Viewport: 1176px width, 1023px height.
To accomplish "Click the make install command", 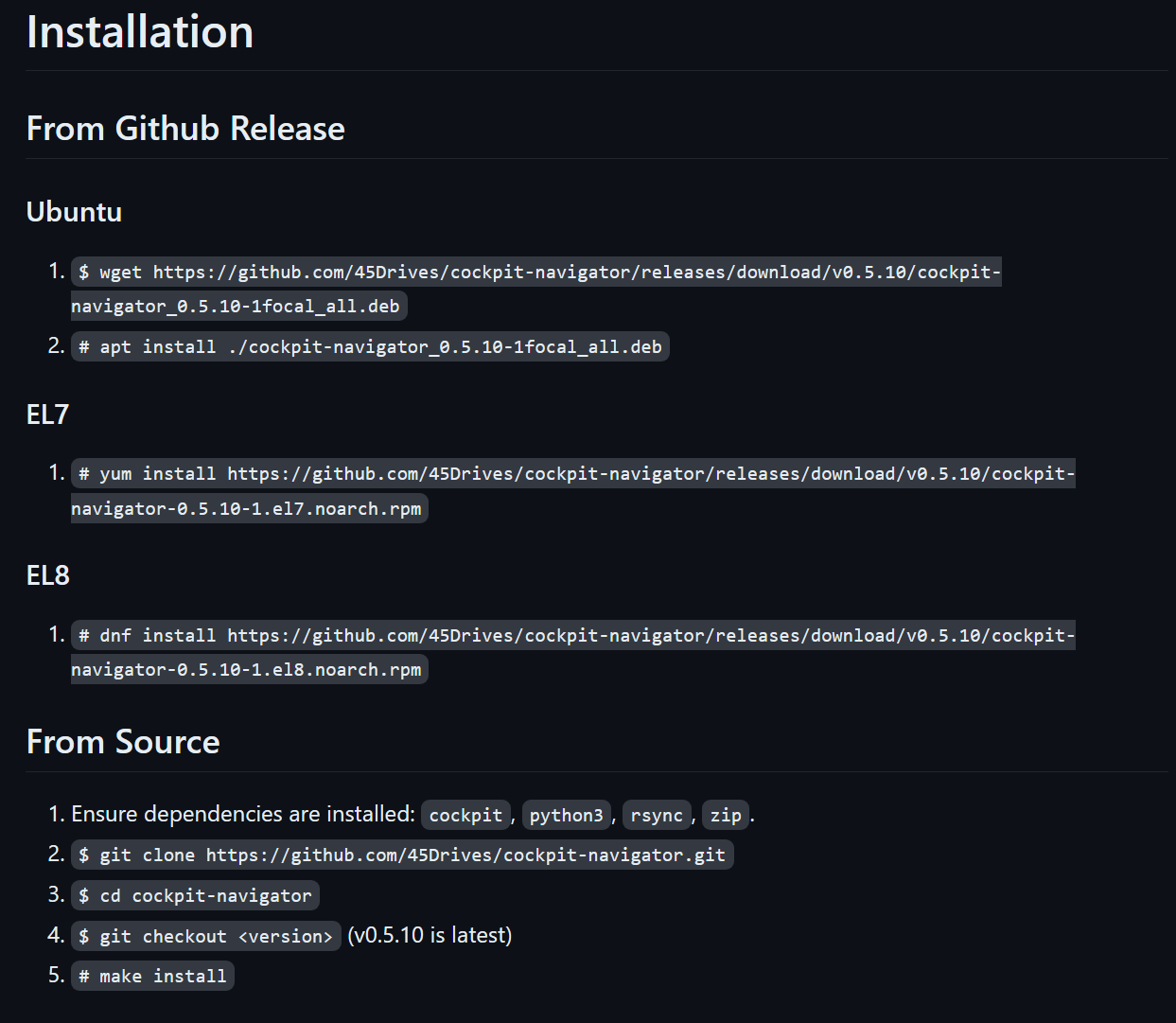I will 152,976.
